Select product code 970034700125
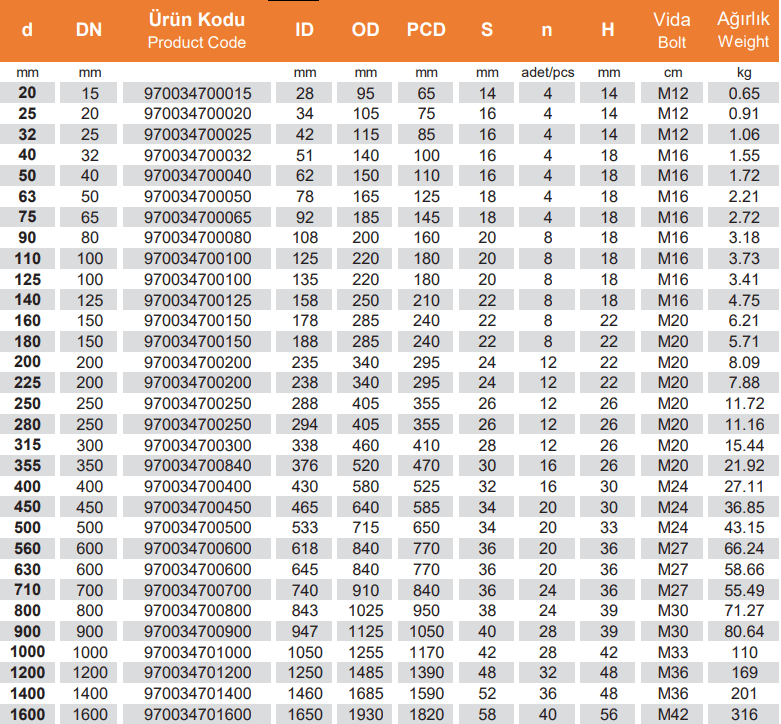This screenshot has width=781, height=724. click(197, 300)
